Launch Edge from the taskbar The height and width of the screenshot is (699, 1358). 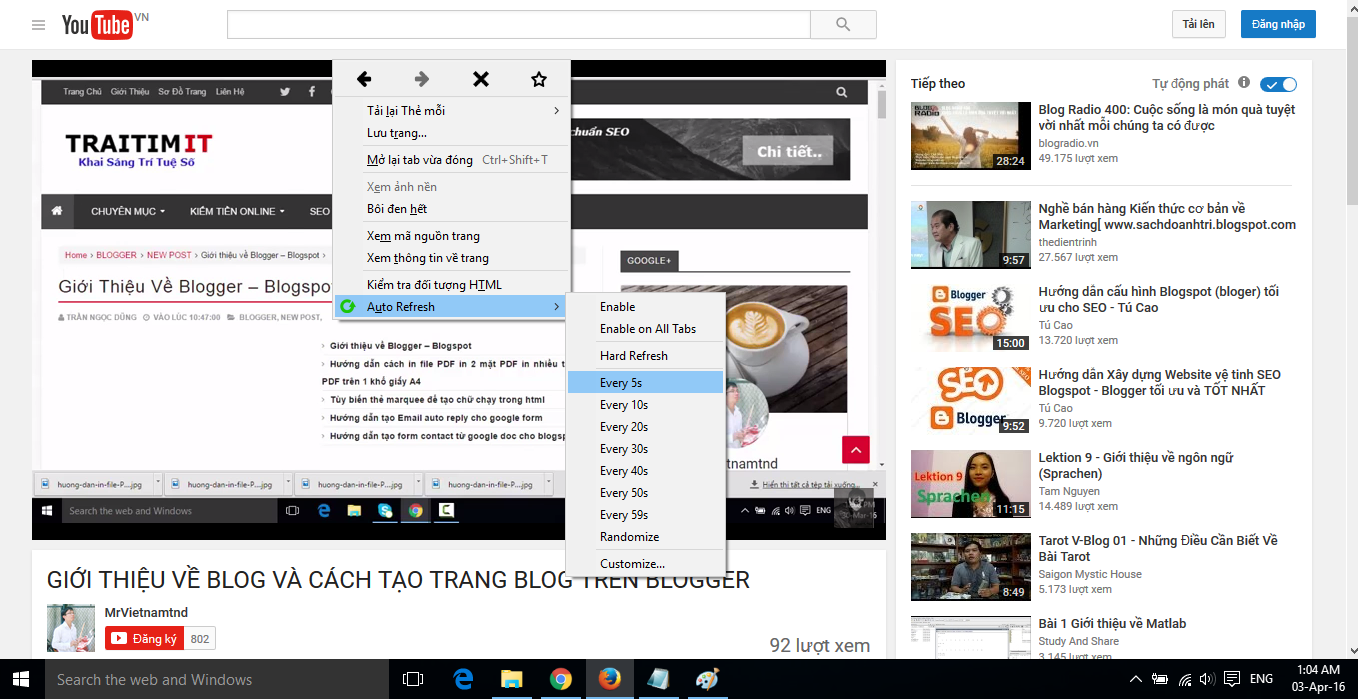(463, 679)
